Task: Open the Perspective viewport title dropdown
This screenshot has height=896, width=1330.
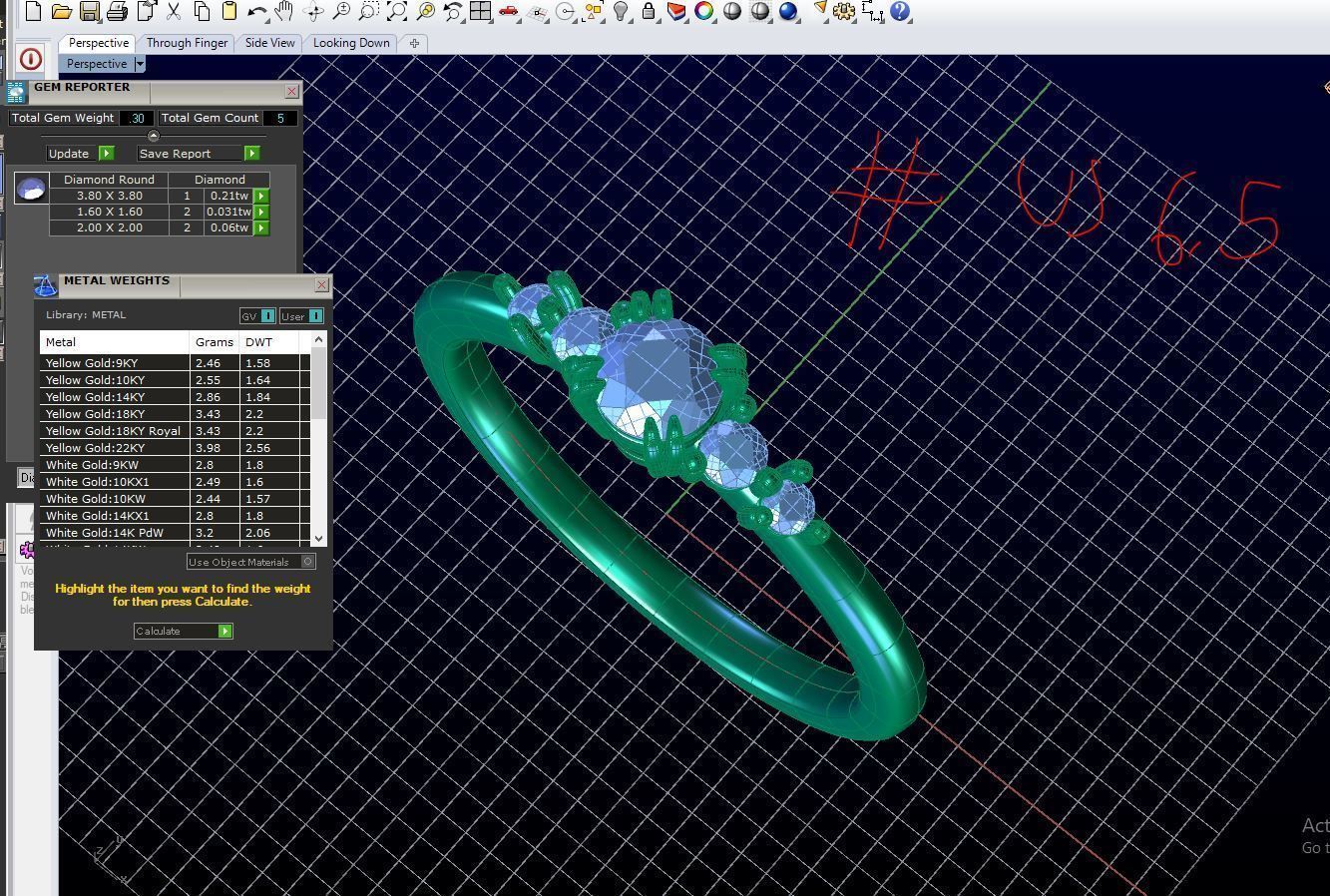Action: (x=140, y=64)
